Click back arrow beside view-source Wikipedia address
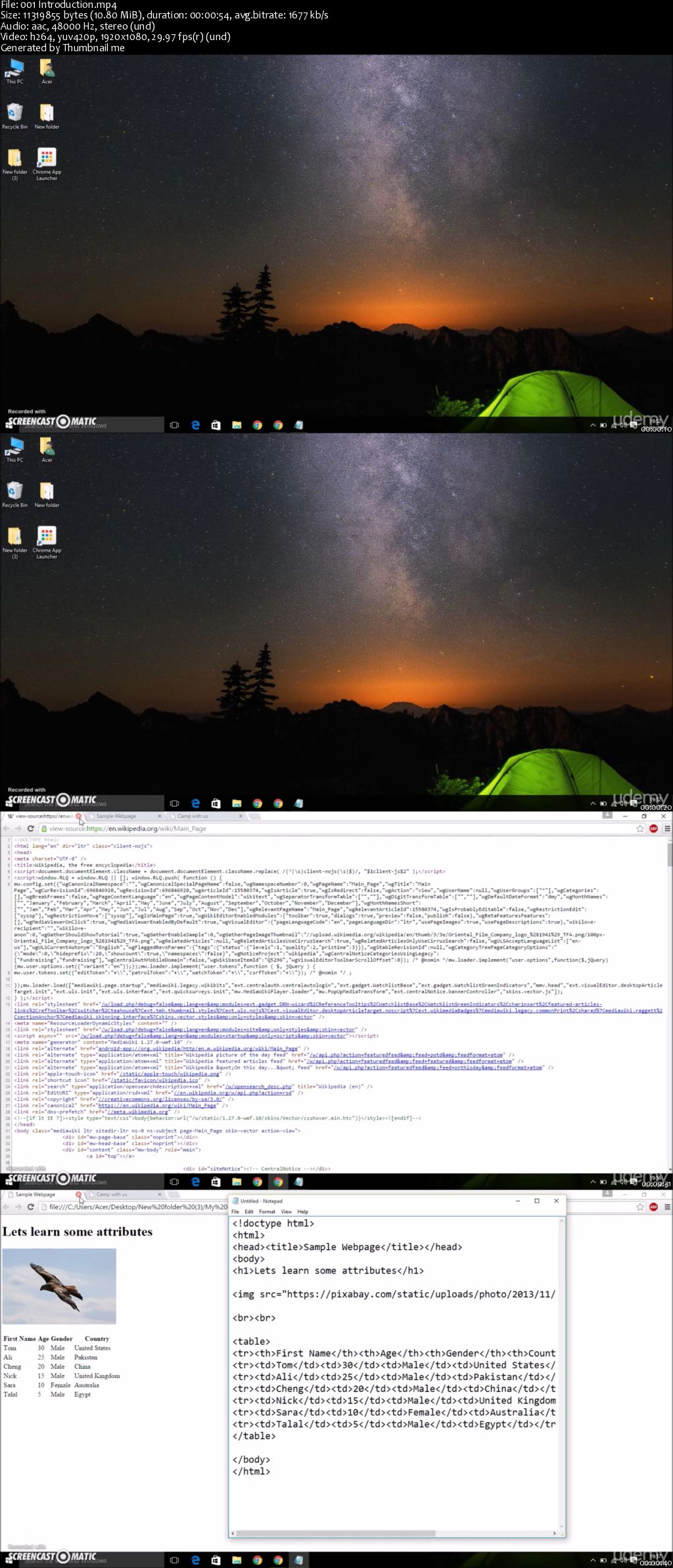The image size is (673, 1568). 7,828
